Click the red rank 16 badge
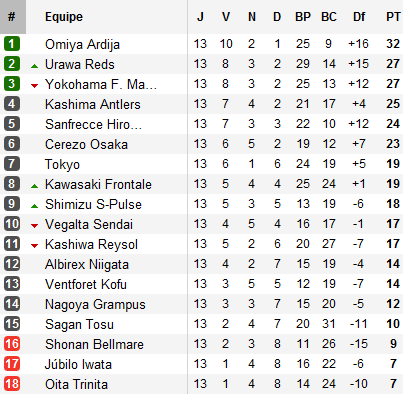The height and width of the screenshot is (394, 403). tap(12, 344)
